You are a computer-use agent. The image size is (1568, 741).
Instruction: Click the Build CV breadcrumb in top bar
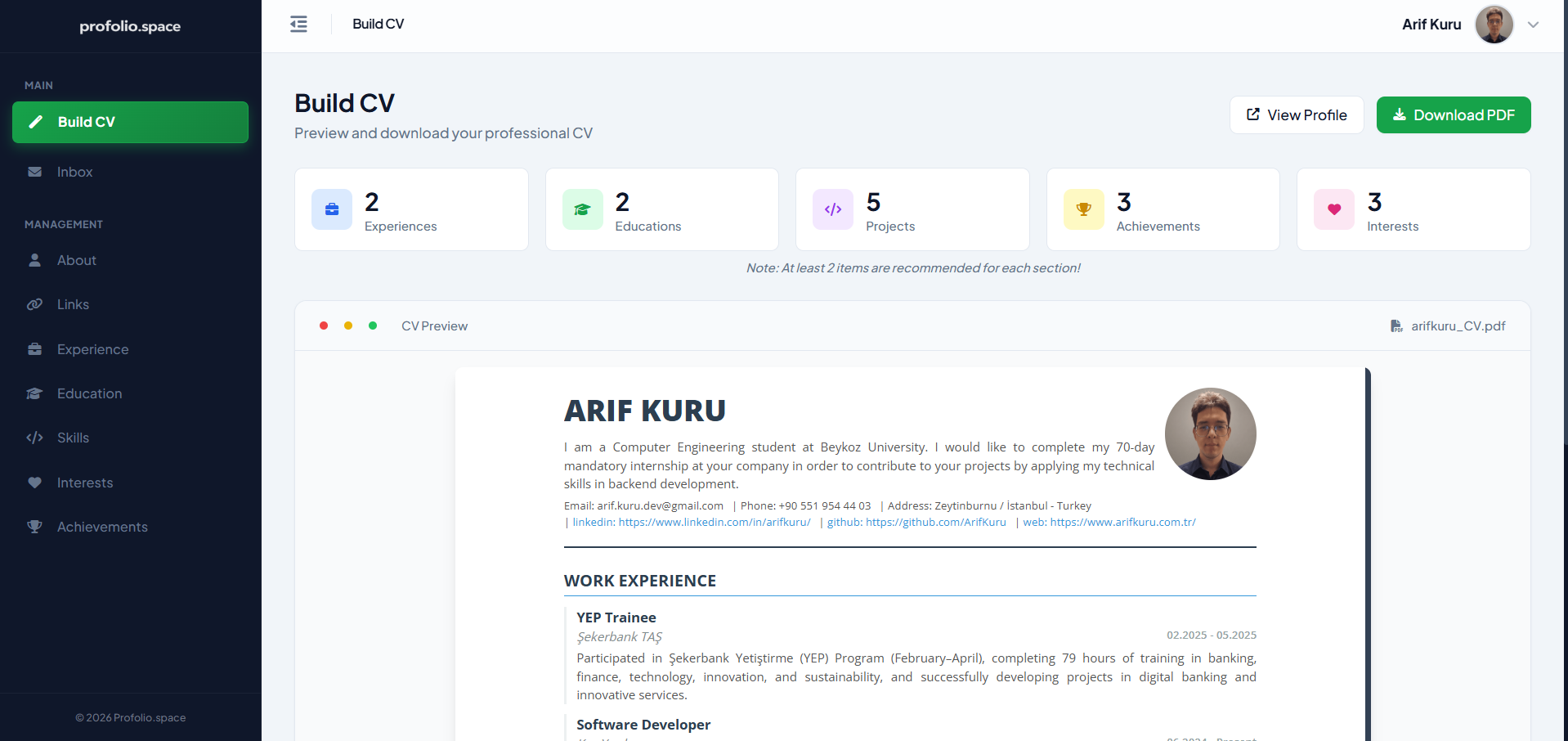(379, 24)
